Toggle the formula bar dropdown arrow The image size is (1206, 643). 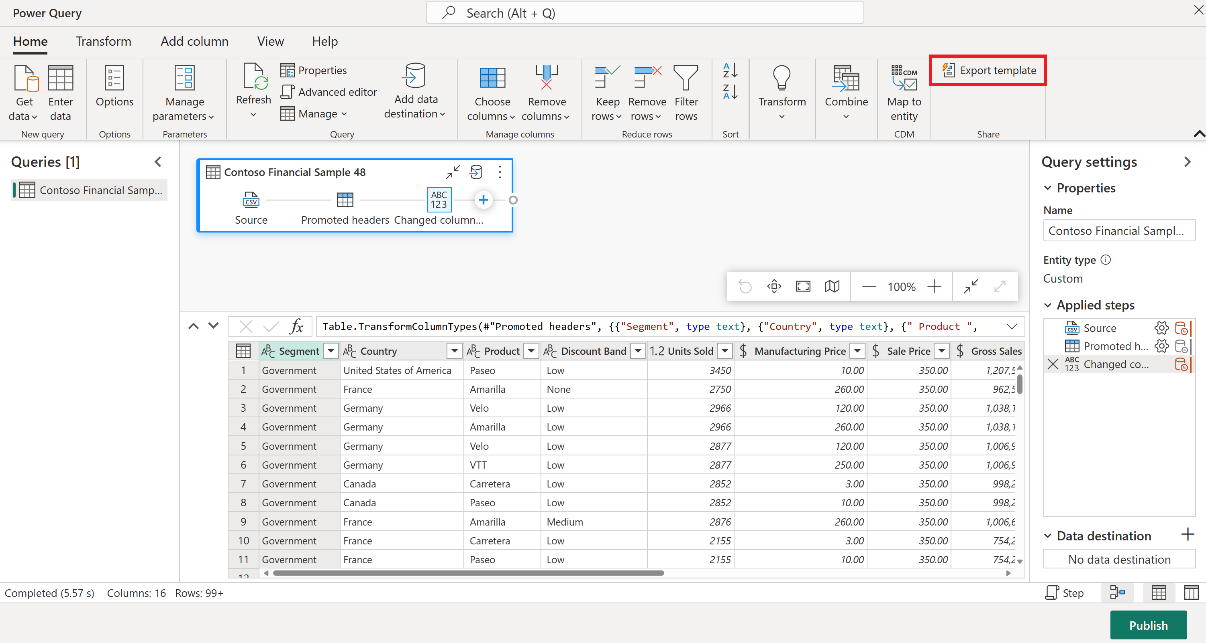point(1012,327)
